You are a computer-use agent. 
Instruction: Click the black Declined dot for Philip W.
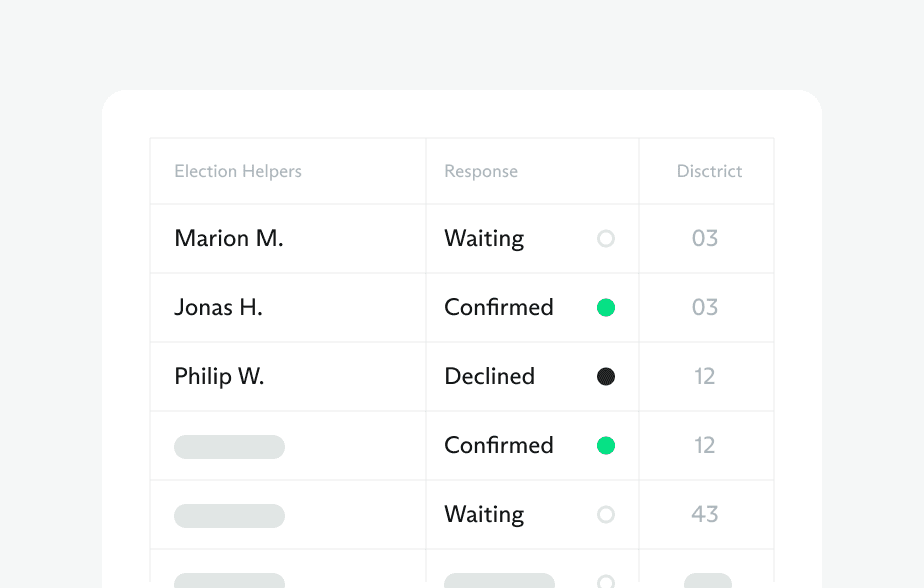(x=605, y=377)
